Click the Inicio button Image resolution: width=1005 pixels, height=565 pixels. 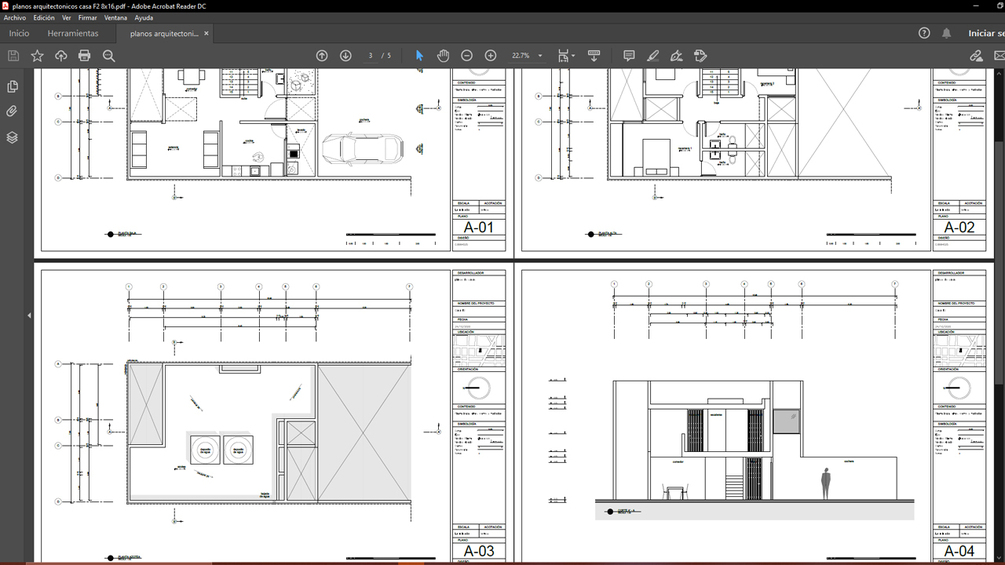[x=19, y=33]
